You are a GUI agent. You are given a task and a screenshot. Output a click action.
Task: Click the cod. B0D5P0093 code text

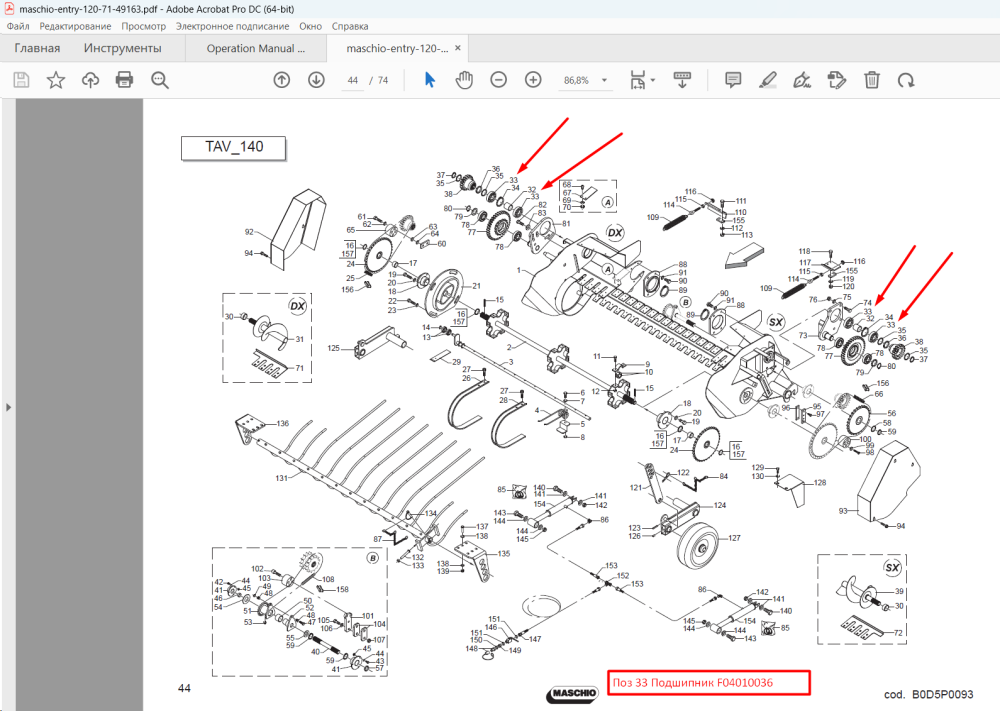[x=929, y=694]
